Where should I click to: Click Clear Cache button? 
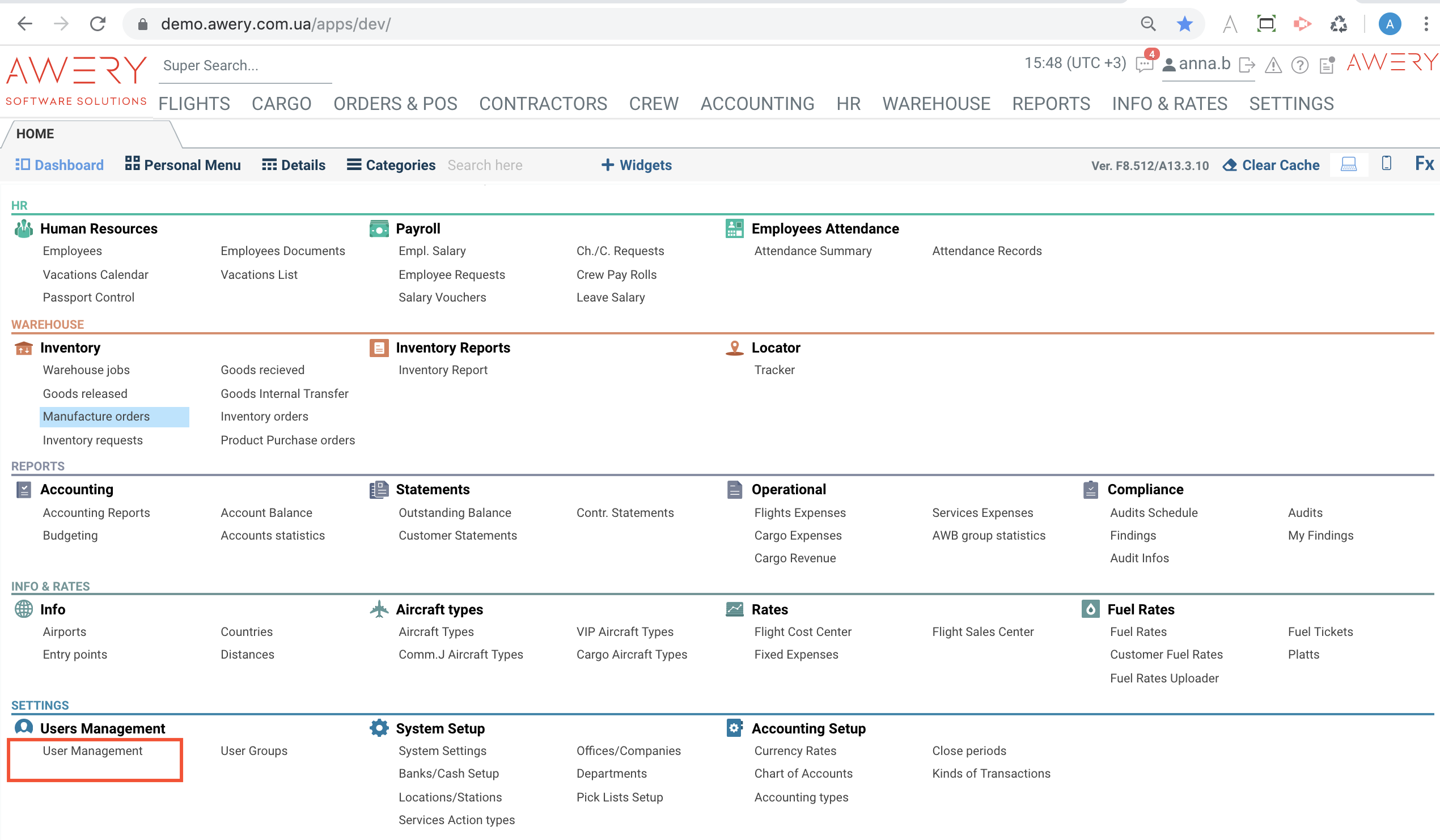click(1271, 165)
